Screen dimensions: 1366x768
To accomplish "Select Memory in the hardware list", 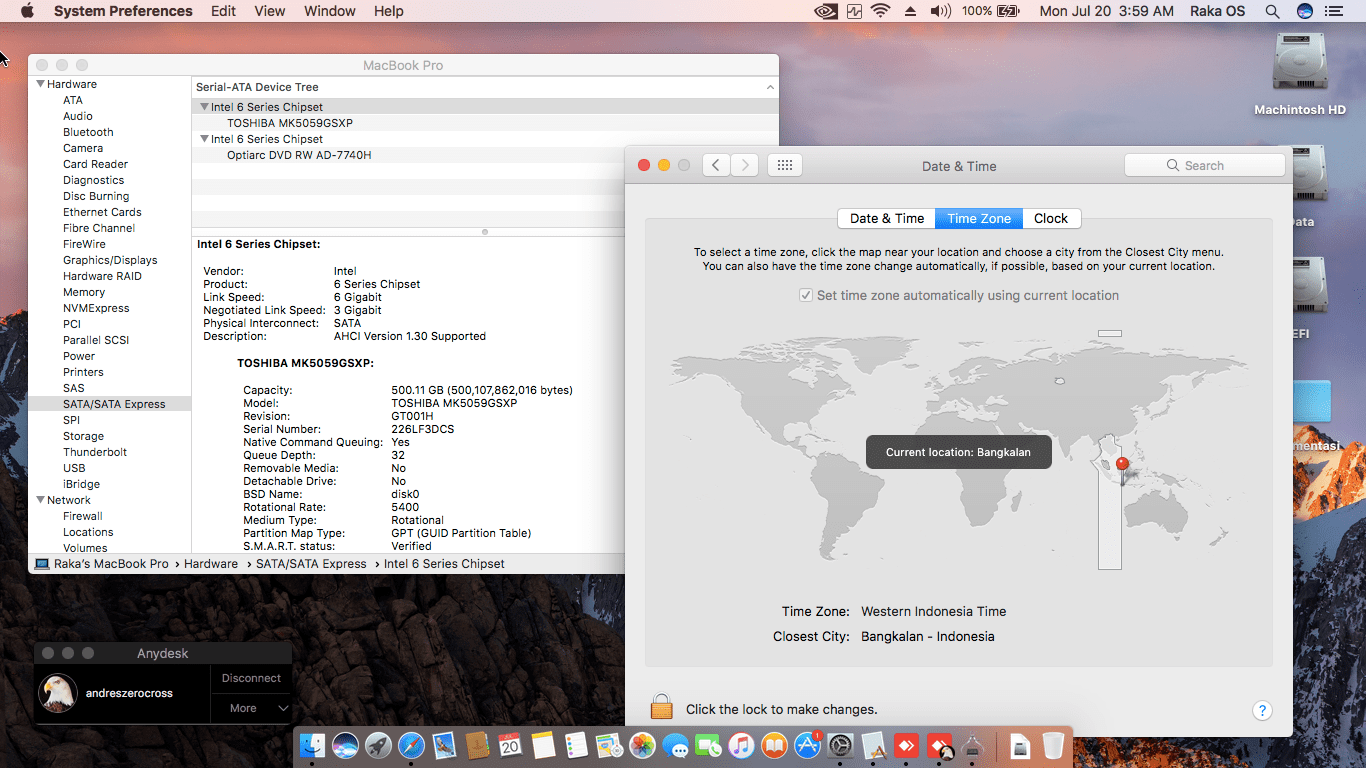I will pyautogui.click(x=84, y=292).
